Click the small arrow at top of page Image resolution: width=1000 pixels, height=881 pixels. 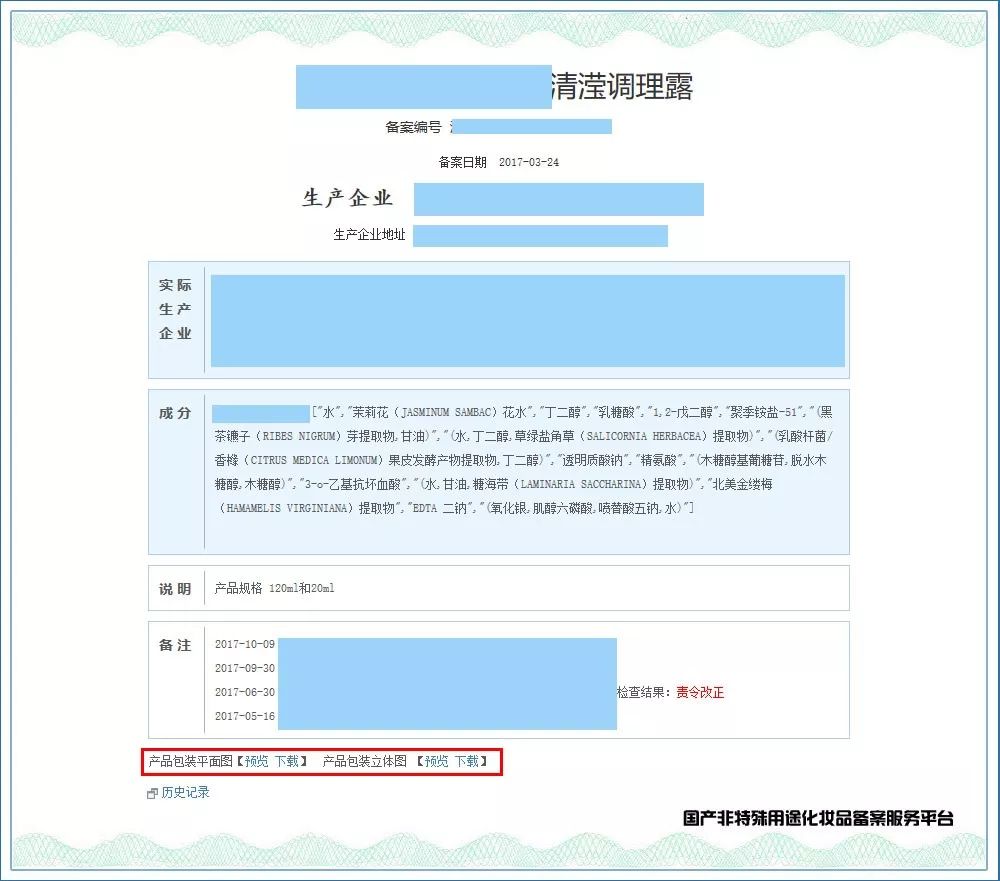[x=685, y=17]
